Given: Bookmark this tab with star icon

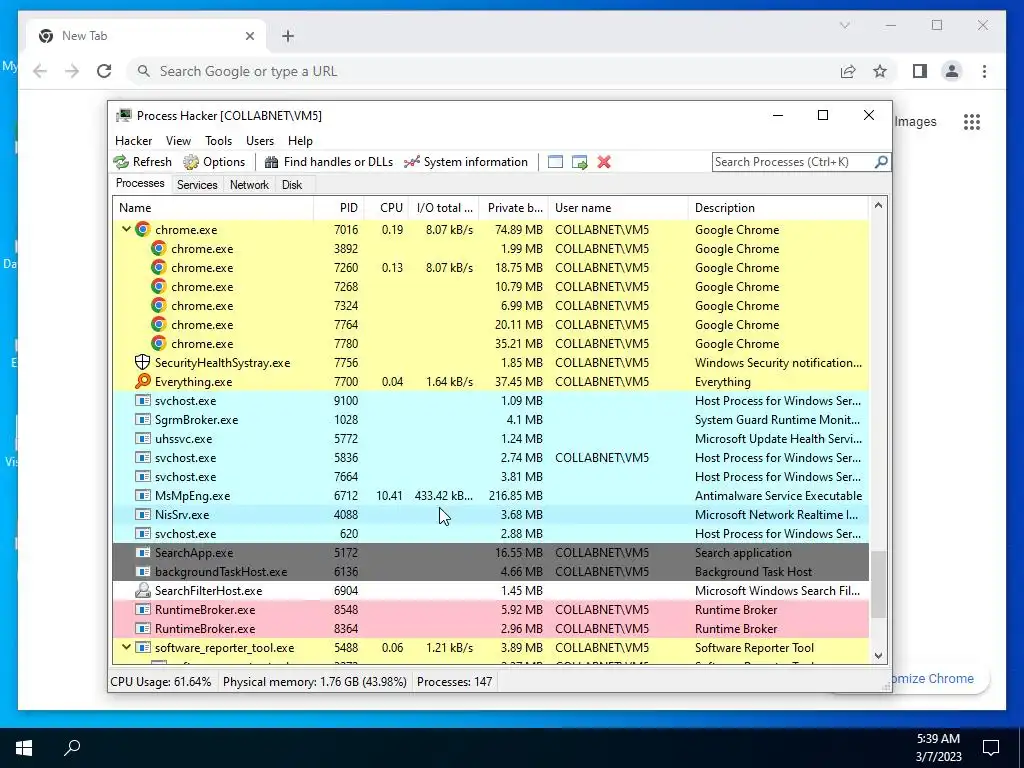Looking at the screenshot, I should point(880,71).
